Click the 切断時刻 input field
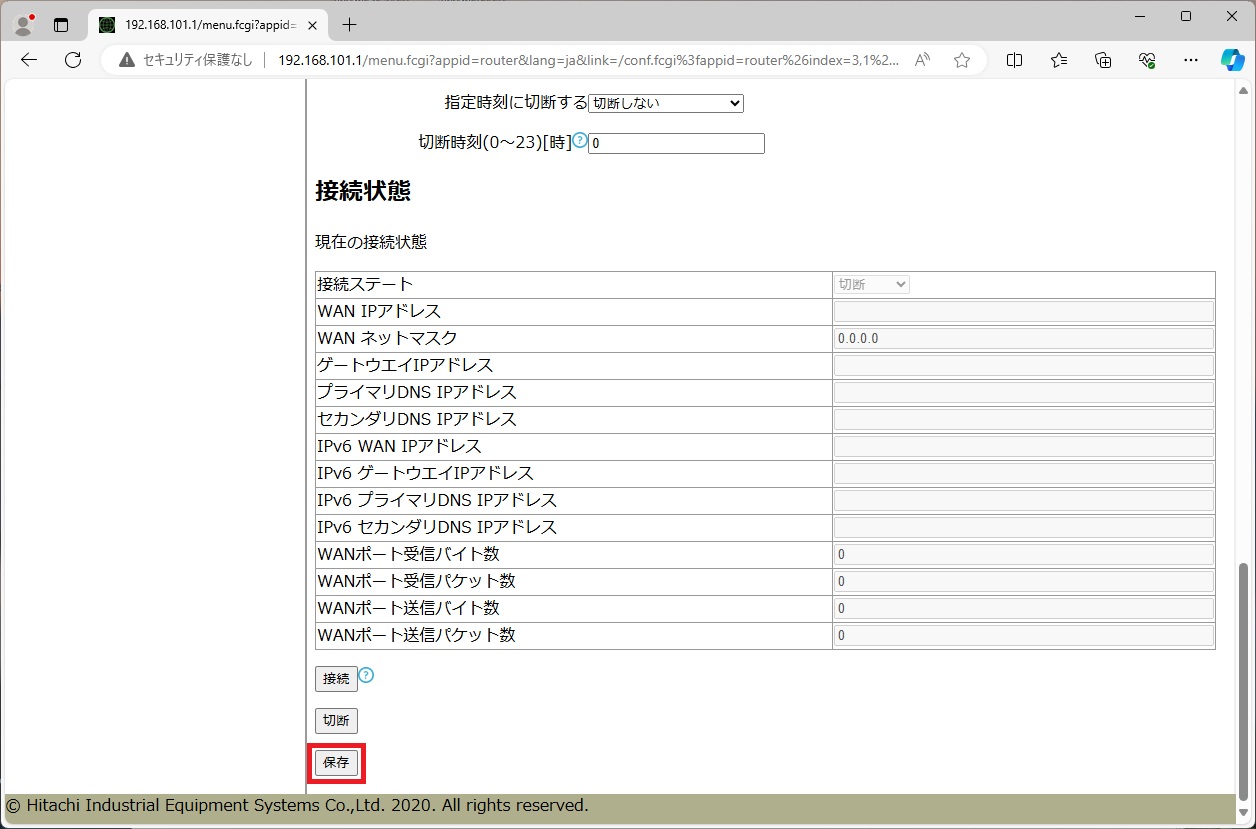The image size is (1256, 829). tap(676, 143)
